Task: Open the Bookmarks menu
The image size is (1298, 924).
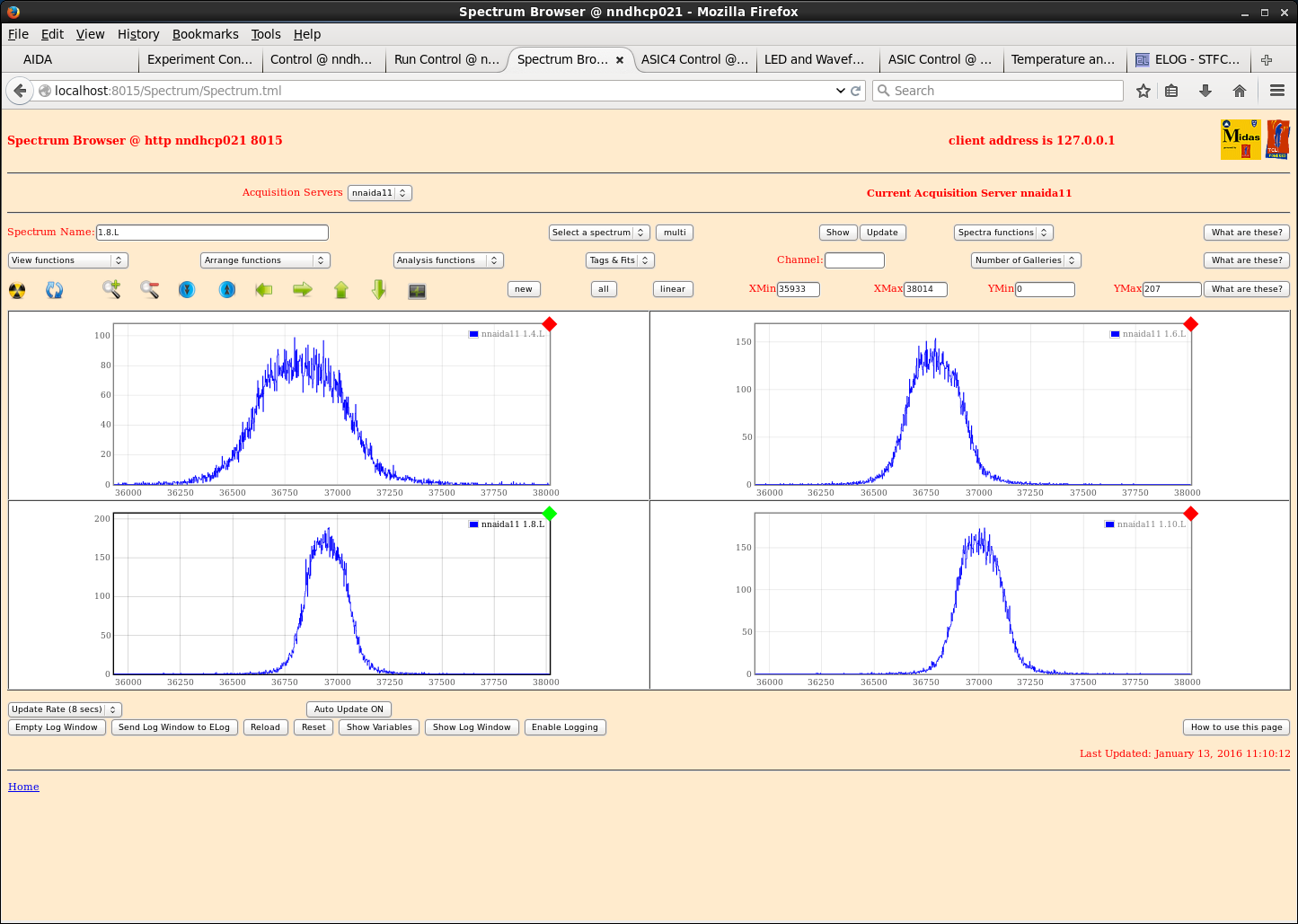Action: (205, 34)
